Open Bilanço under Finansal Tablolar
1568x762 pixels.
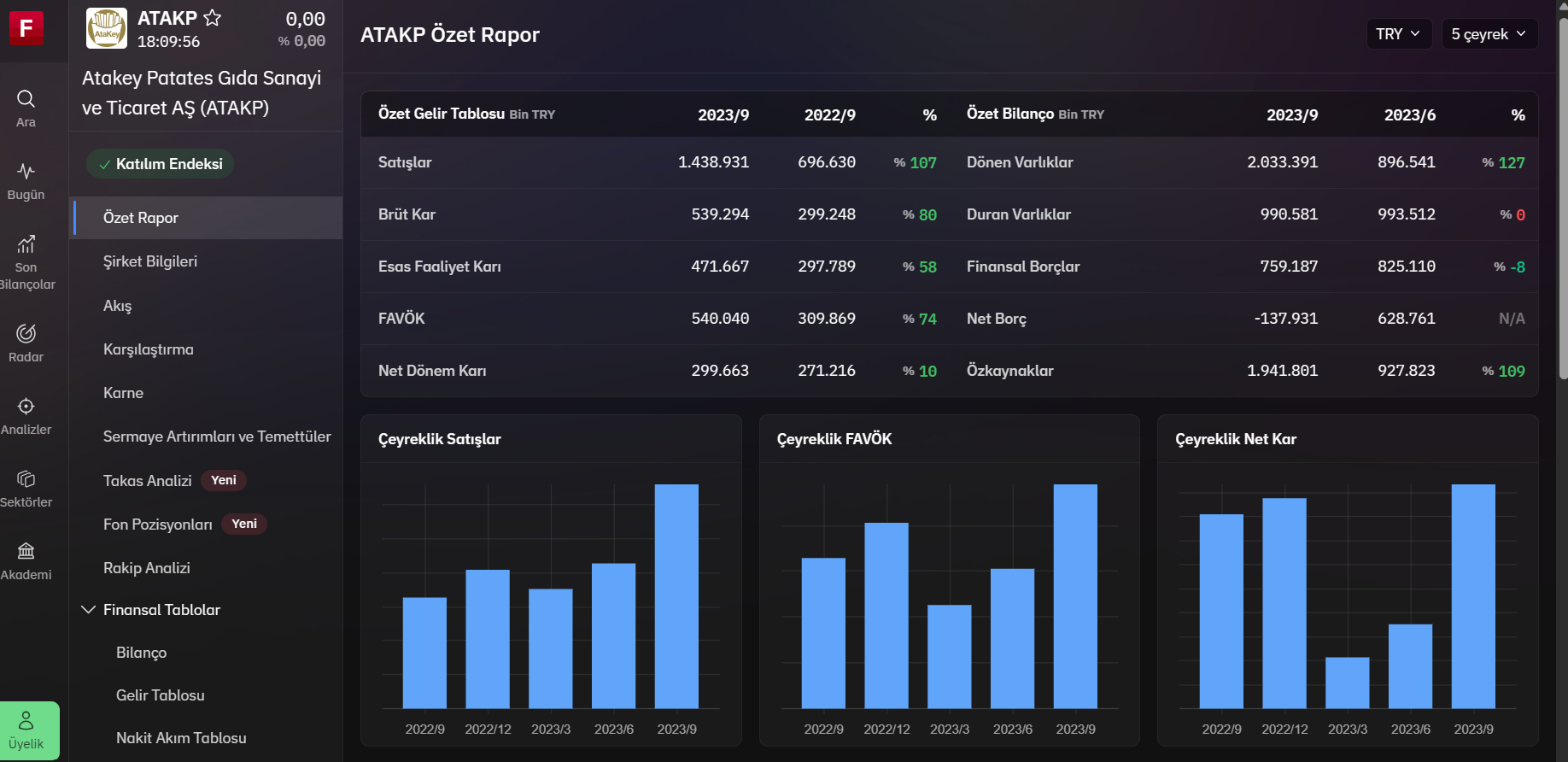tap(142, 653)
